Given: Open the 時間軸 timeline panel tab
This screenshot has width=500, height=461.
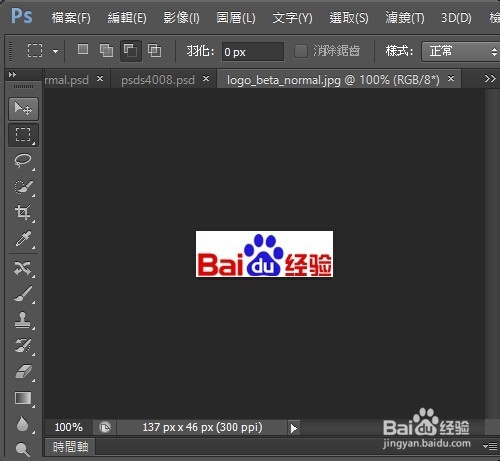Looking at the screenshot, I should point(70,447).
